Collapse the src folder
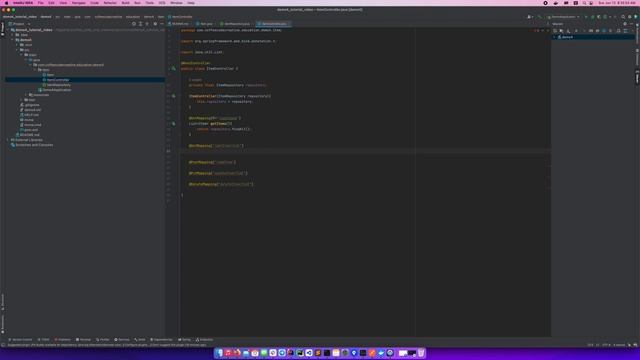 coord(17,50)
